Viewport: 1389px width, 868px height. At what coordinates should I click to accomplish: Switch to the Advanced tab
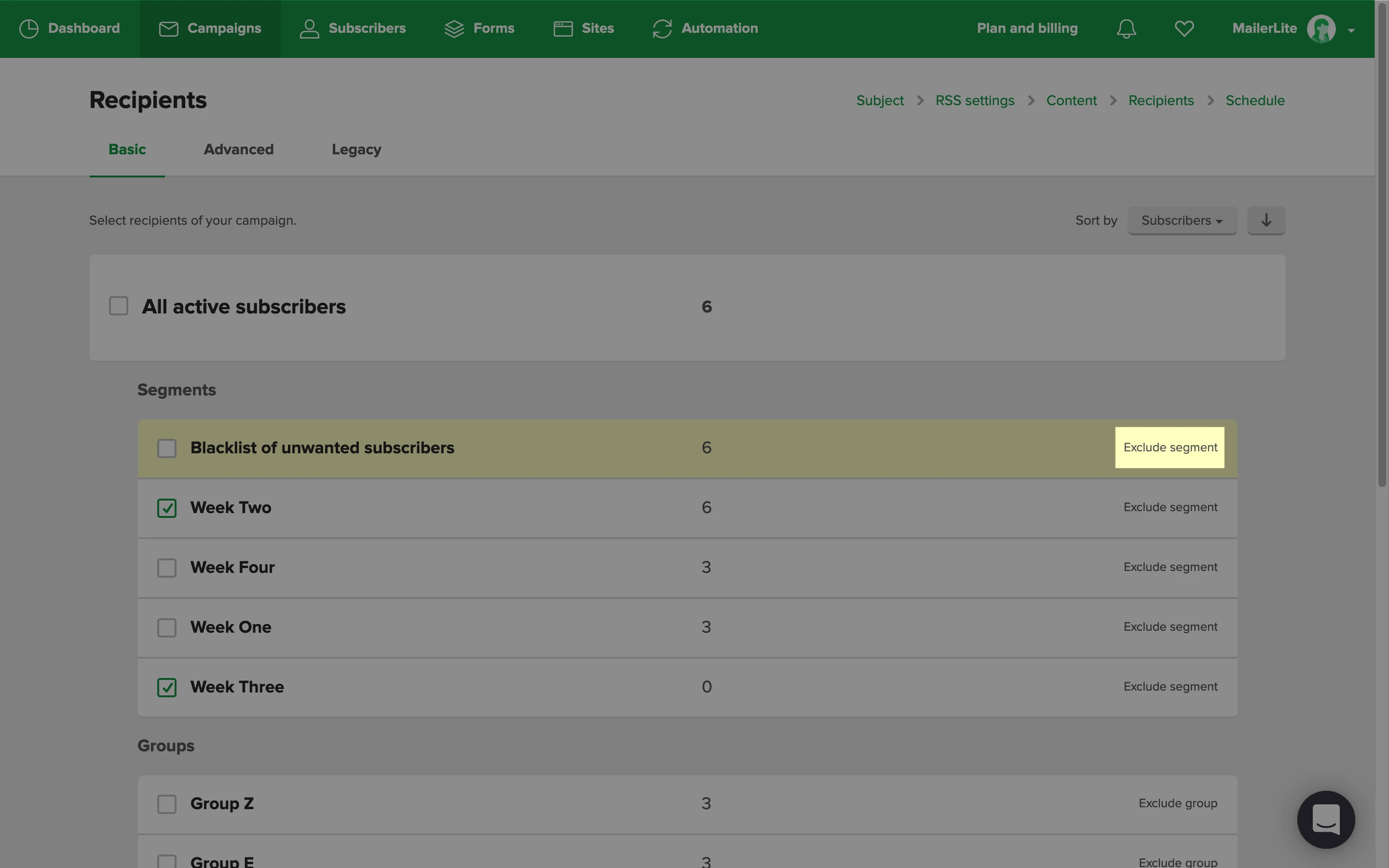tap(239, 150)
